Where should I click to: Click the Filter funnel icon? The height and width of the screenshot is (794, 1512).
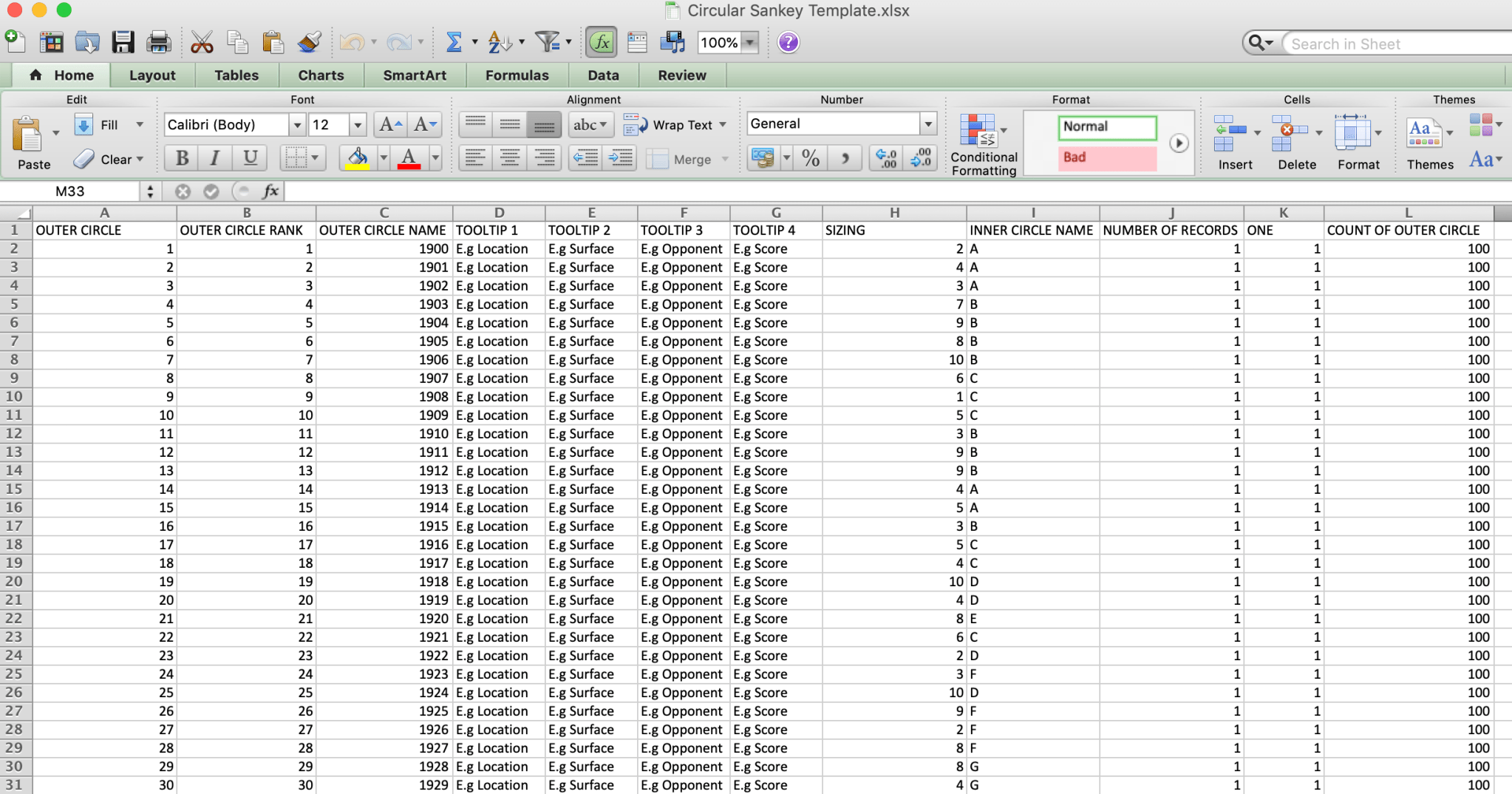(x=547, y=42)
